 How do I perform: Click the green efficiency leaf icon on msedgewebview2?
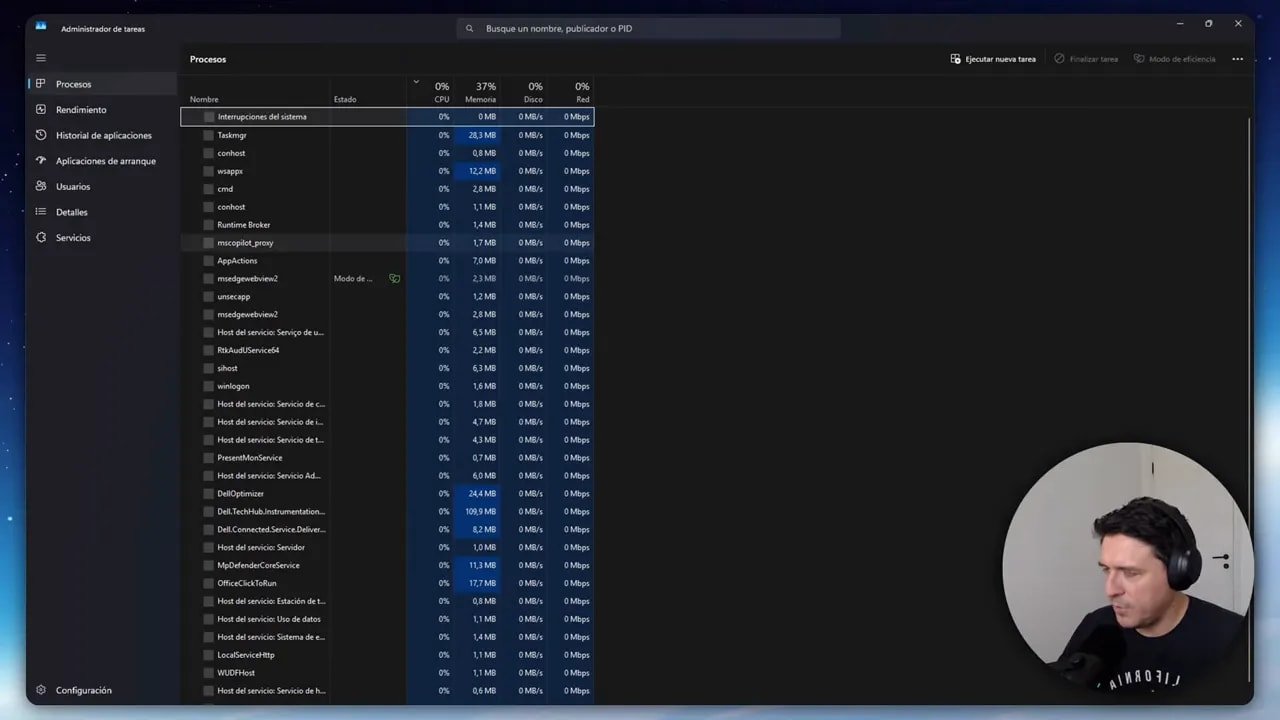point(394,278)
